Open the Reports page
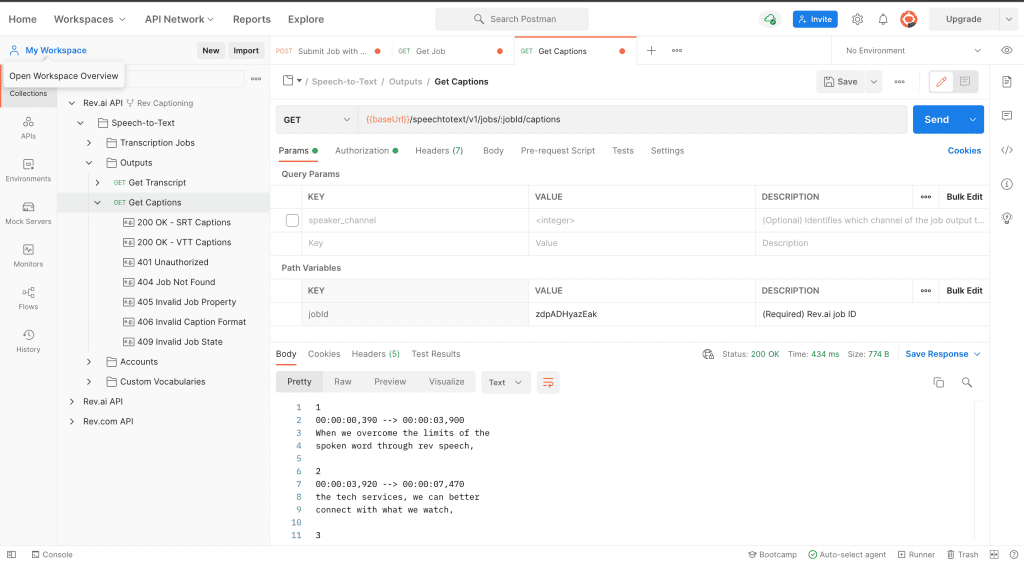The width and height of the screenshot is (1024, 563). (251, 19)
